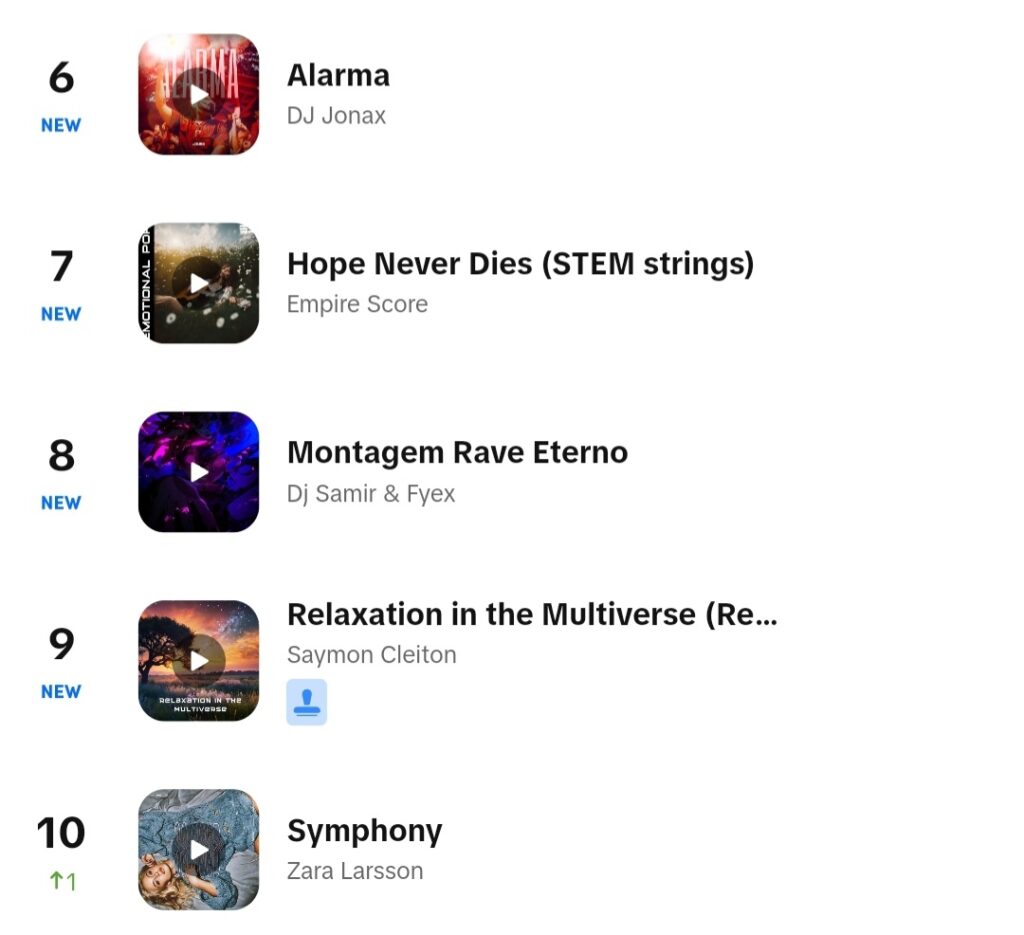Open the Alarma song title
Screen dimensions: 1024x935
pyautogui.click(x=338, y=76)
